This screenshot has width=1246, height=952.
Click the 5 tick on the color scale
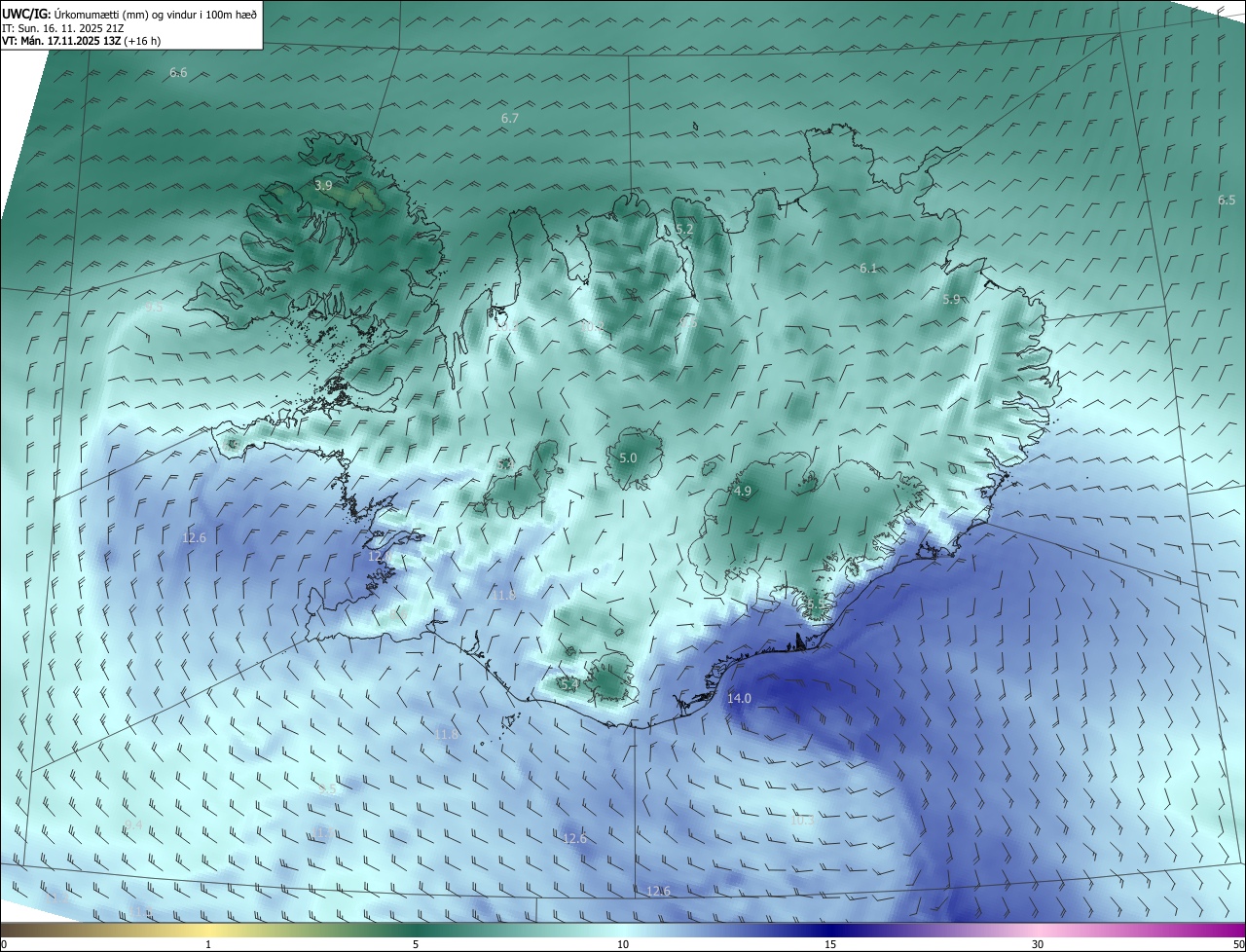coord(416,944)
